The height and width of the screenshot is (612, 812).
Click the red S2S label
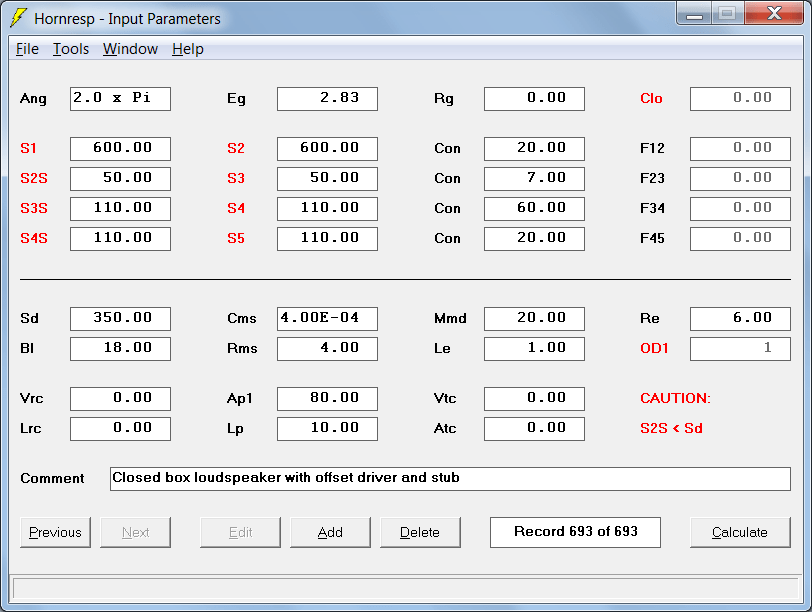click(34, 179)
